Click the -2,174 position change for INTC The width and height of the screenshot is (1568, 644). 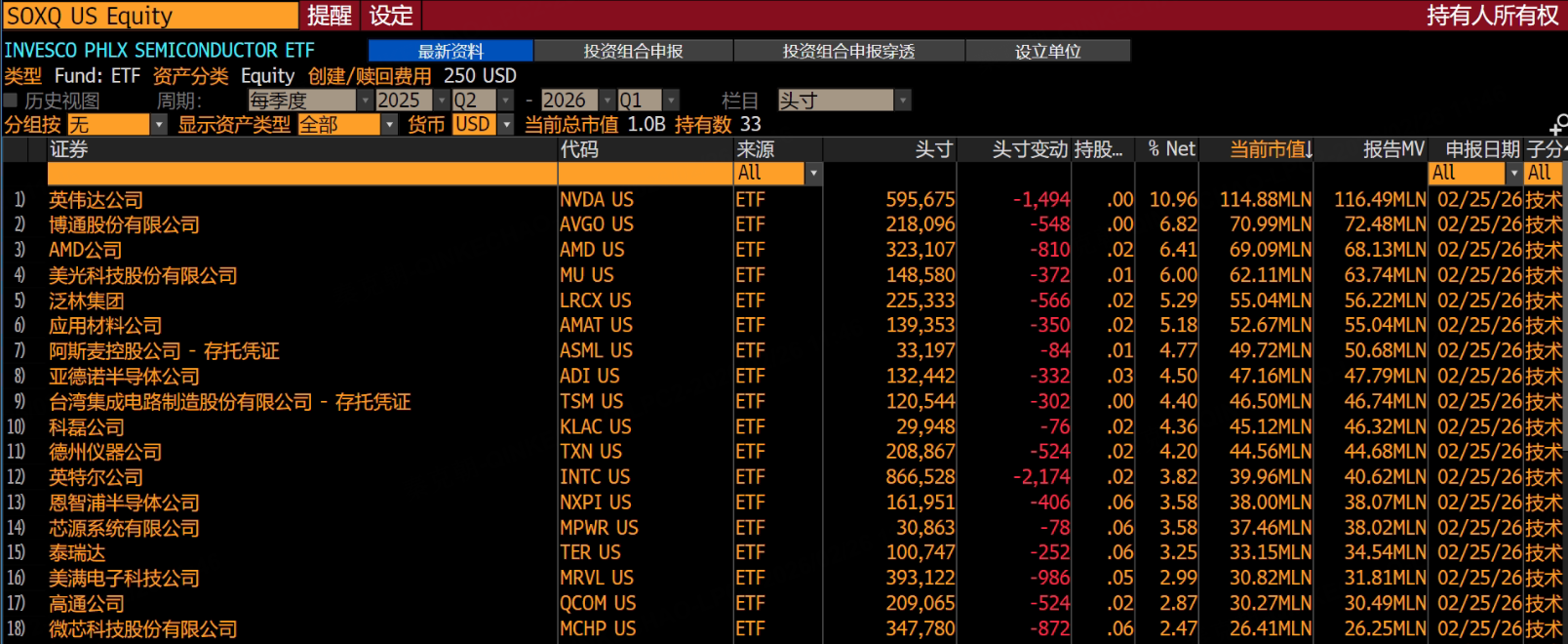pyautogui.click(x=1041, y=476)
